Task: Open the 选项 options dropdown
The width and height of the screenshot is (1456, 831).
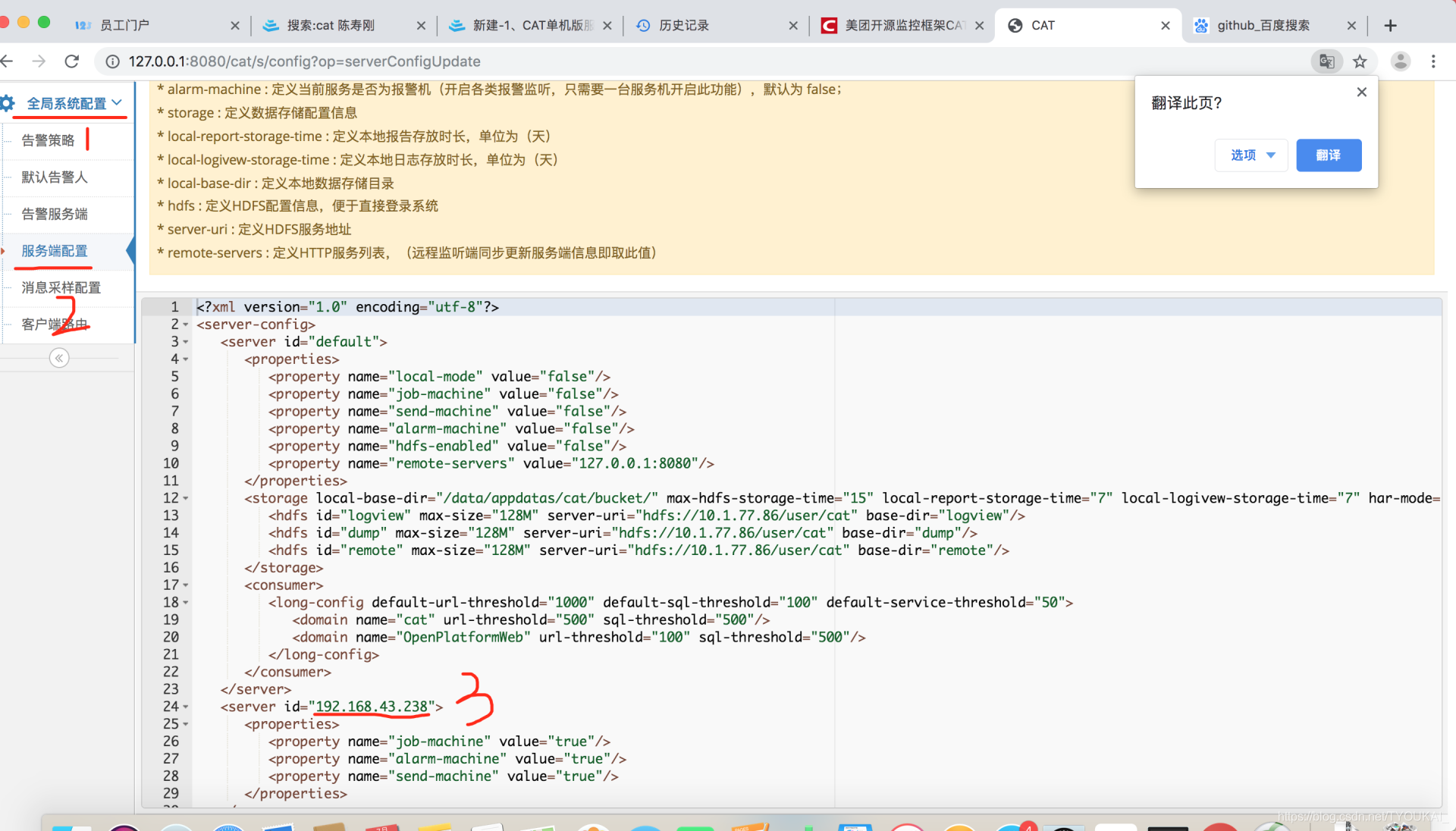Action: (1251, 155)
